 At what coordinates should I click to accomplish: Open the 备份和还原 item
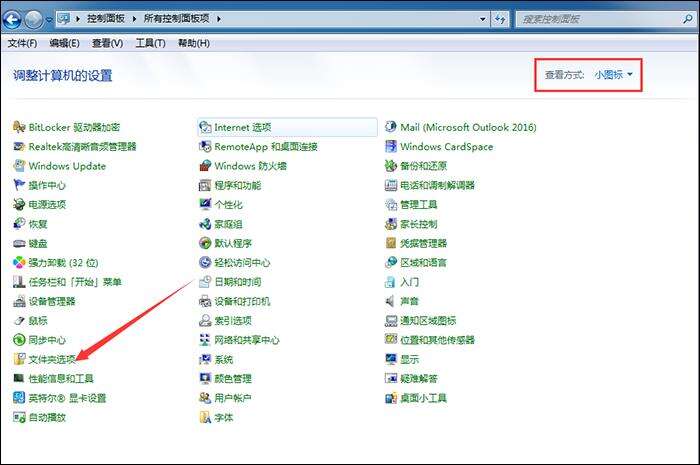[x=423, y=166]
